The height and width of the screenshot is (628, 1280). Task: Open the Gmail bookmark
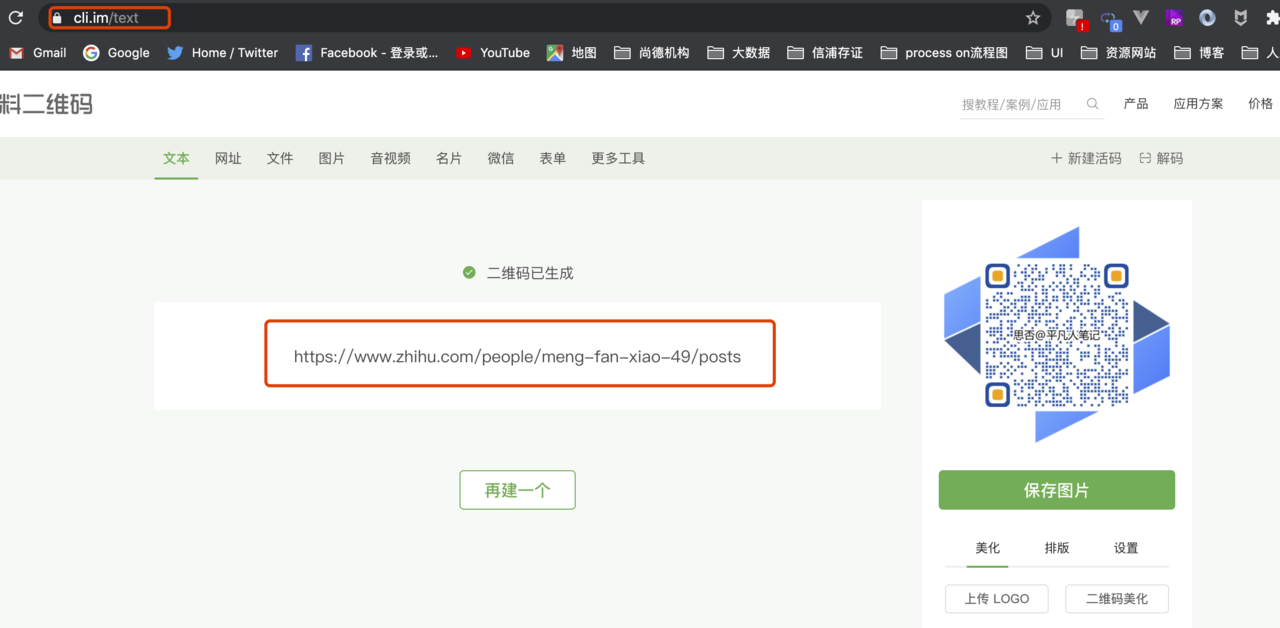click(38, 53)
